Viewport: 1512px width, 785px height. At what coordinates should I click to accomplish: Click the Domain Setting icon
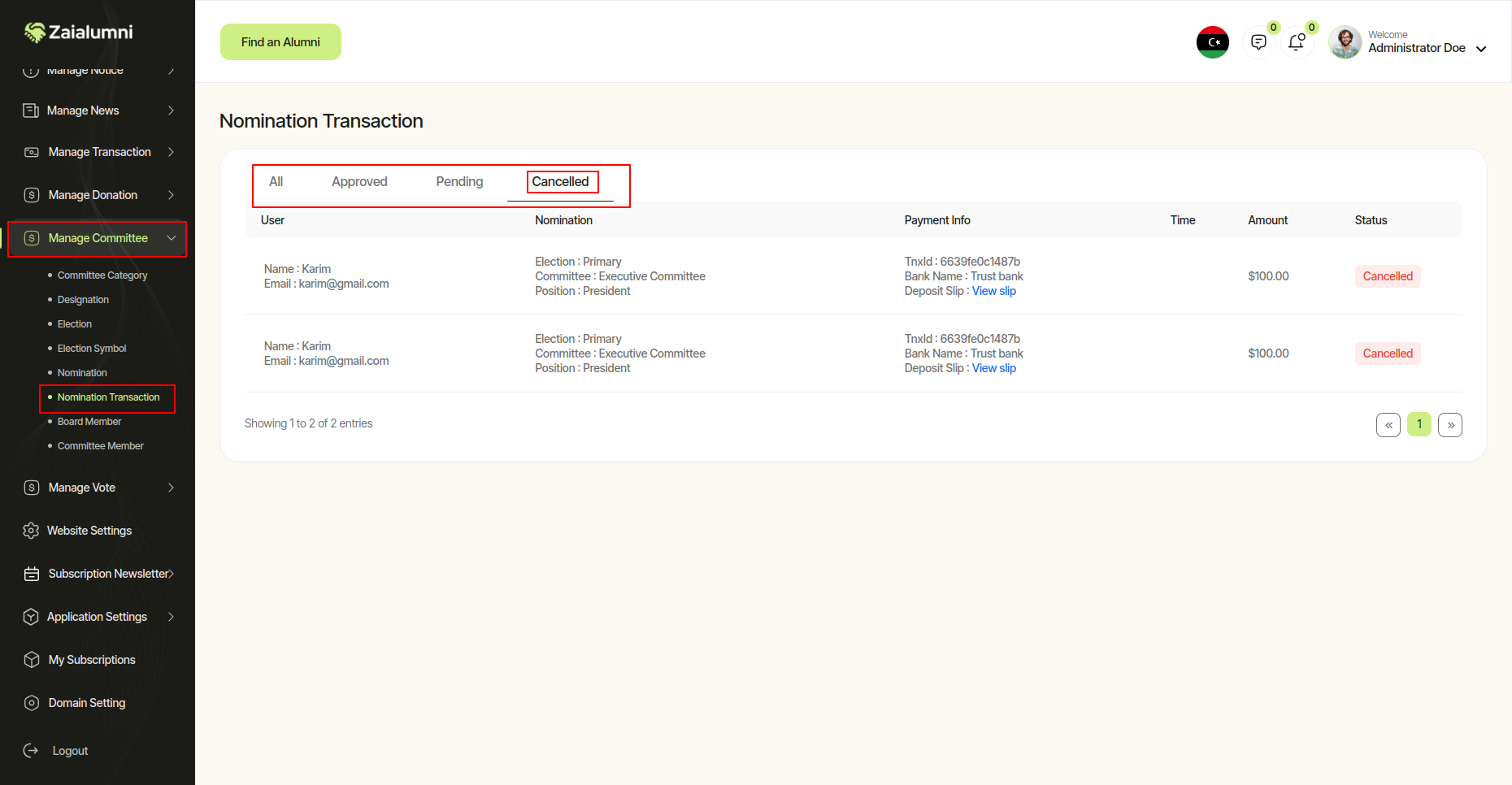point(32,703)
